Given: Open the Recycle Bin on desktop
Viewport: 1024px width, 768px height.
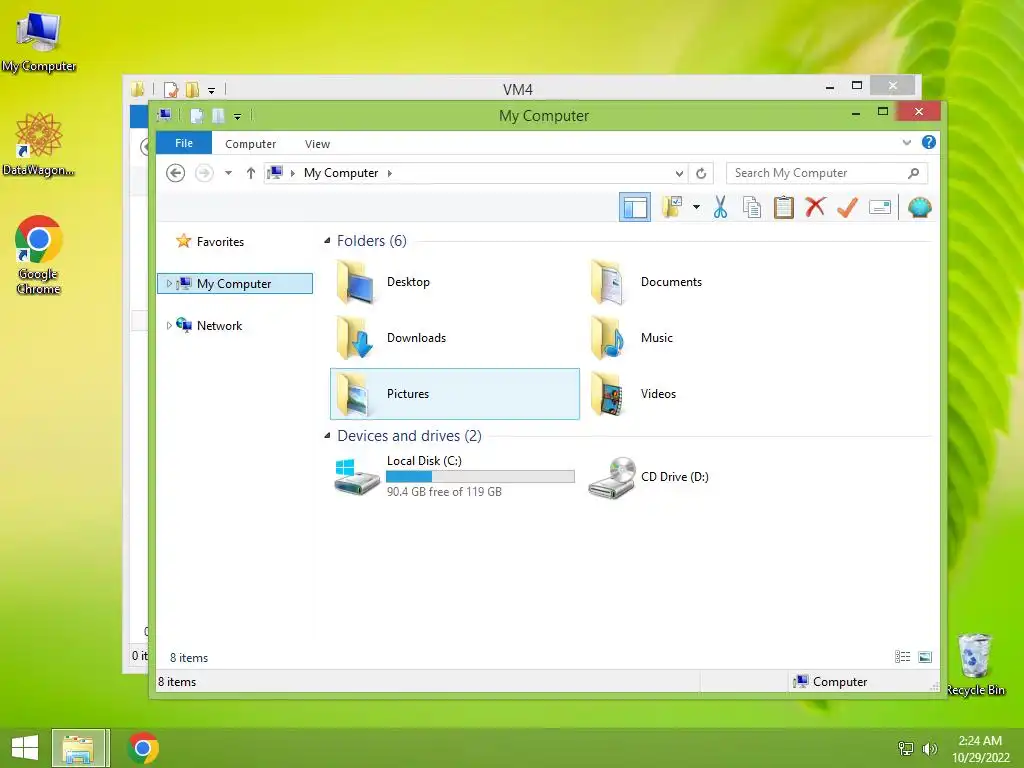Looking at the screenshot, I should [x=975, y=665].
